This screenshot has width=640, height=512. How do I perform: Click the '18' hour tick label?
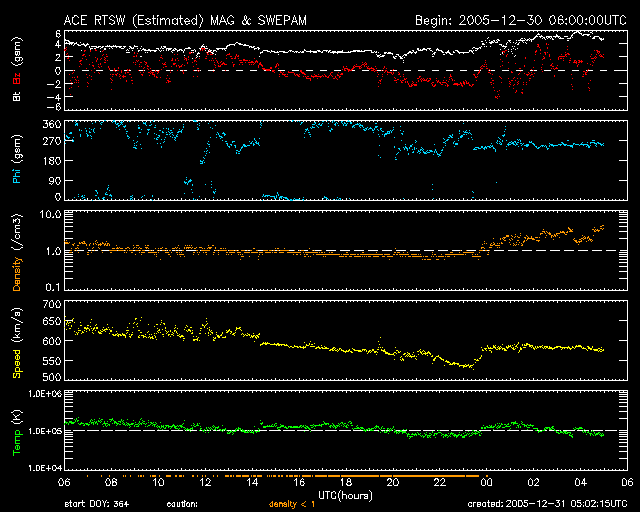tap(346, 483)
